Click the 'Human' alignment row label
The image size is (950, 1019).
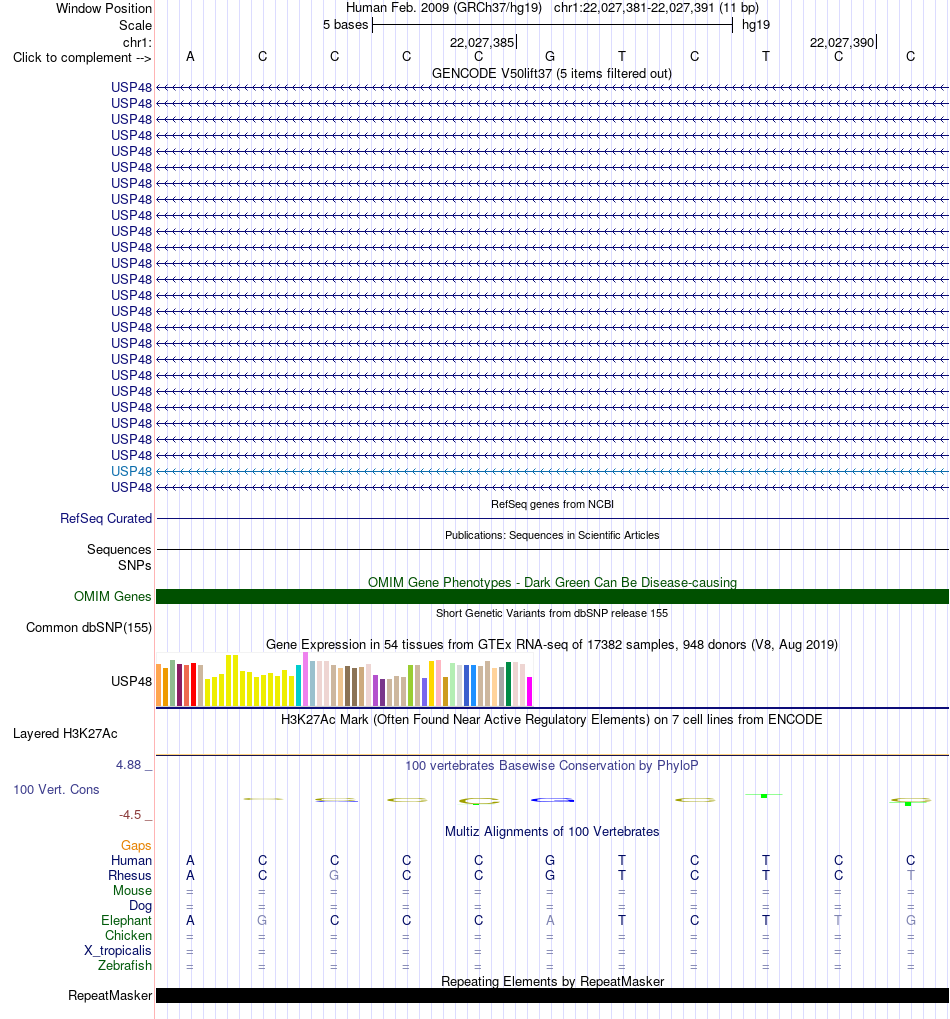coord(131,860)
